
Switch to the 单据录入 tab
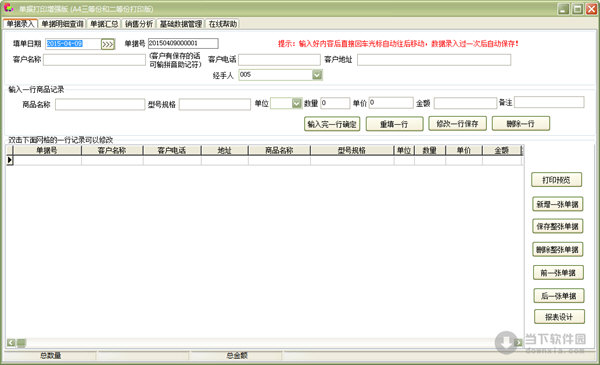[x=20, y=24]
